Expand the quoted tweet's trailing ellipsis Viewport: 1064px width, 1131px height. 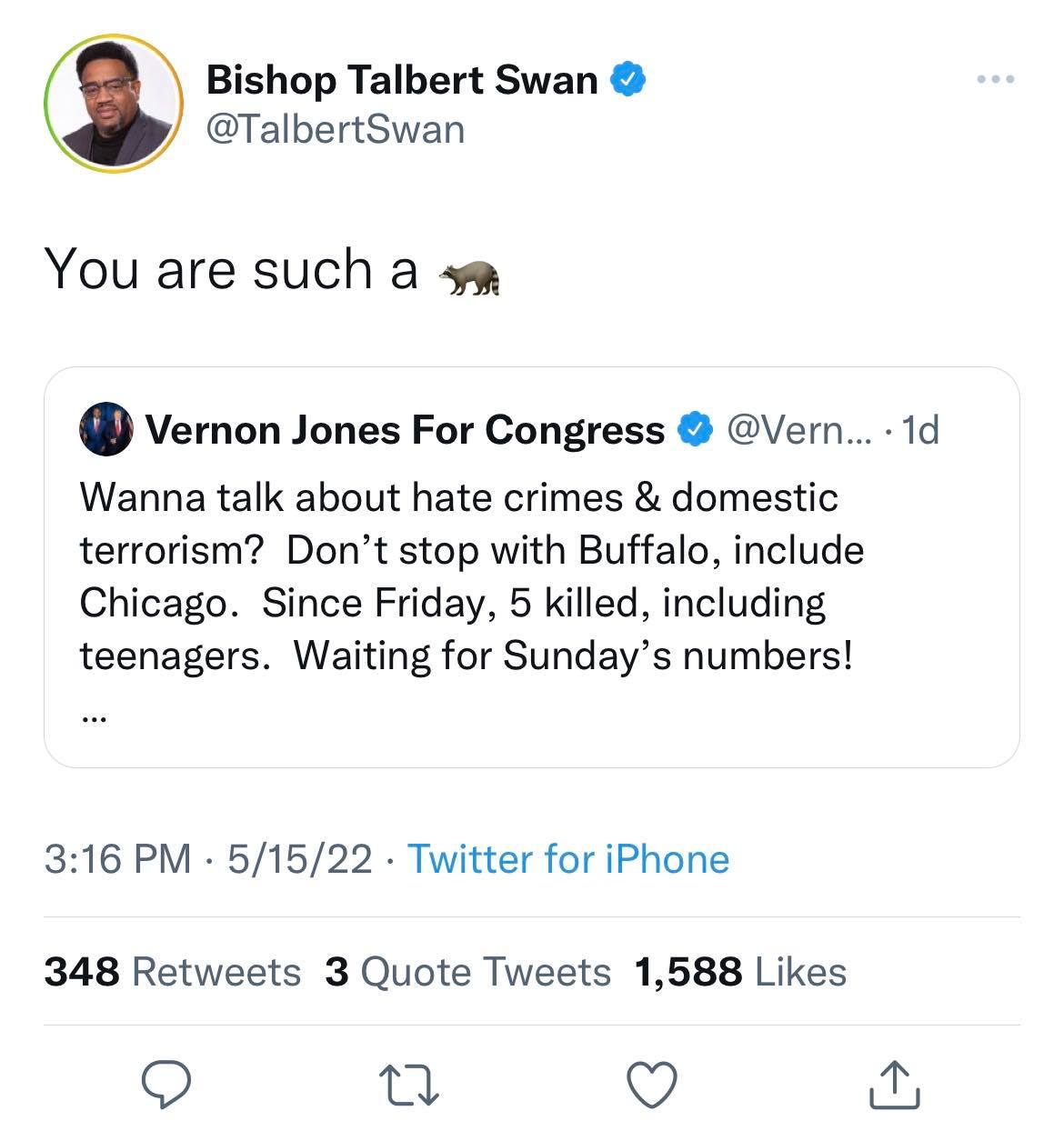click(x=94, y=718)
